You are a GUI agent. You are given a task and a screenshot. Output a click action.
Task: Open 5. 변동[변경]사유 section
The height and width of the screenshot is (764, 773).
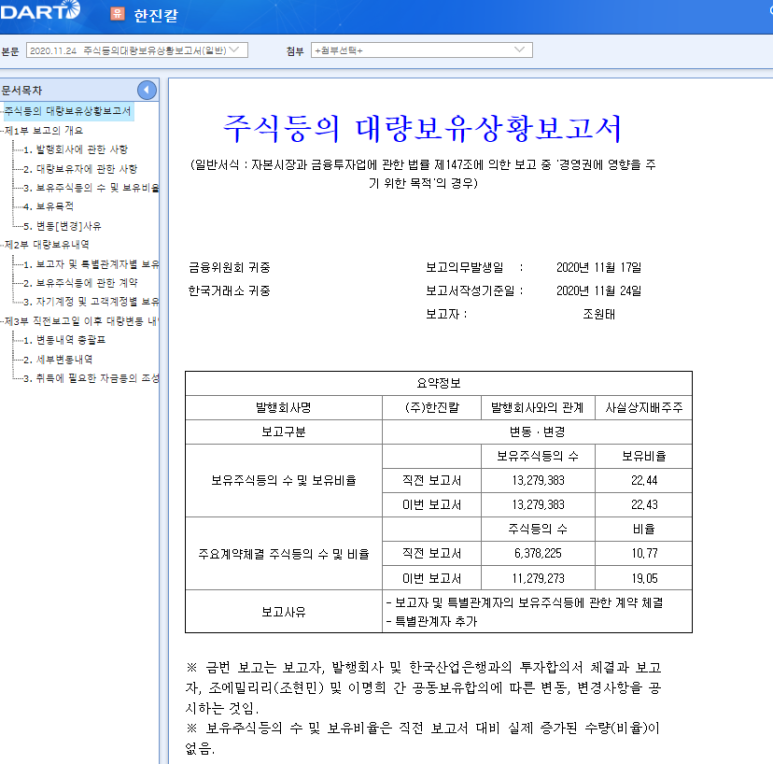pyautogui.click(x=62, y=226)
